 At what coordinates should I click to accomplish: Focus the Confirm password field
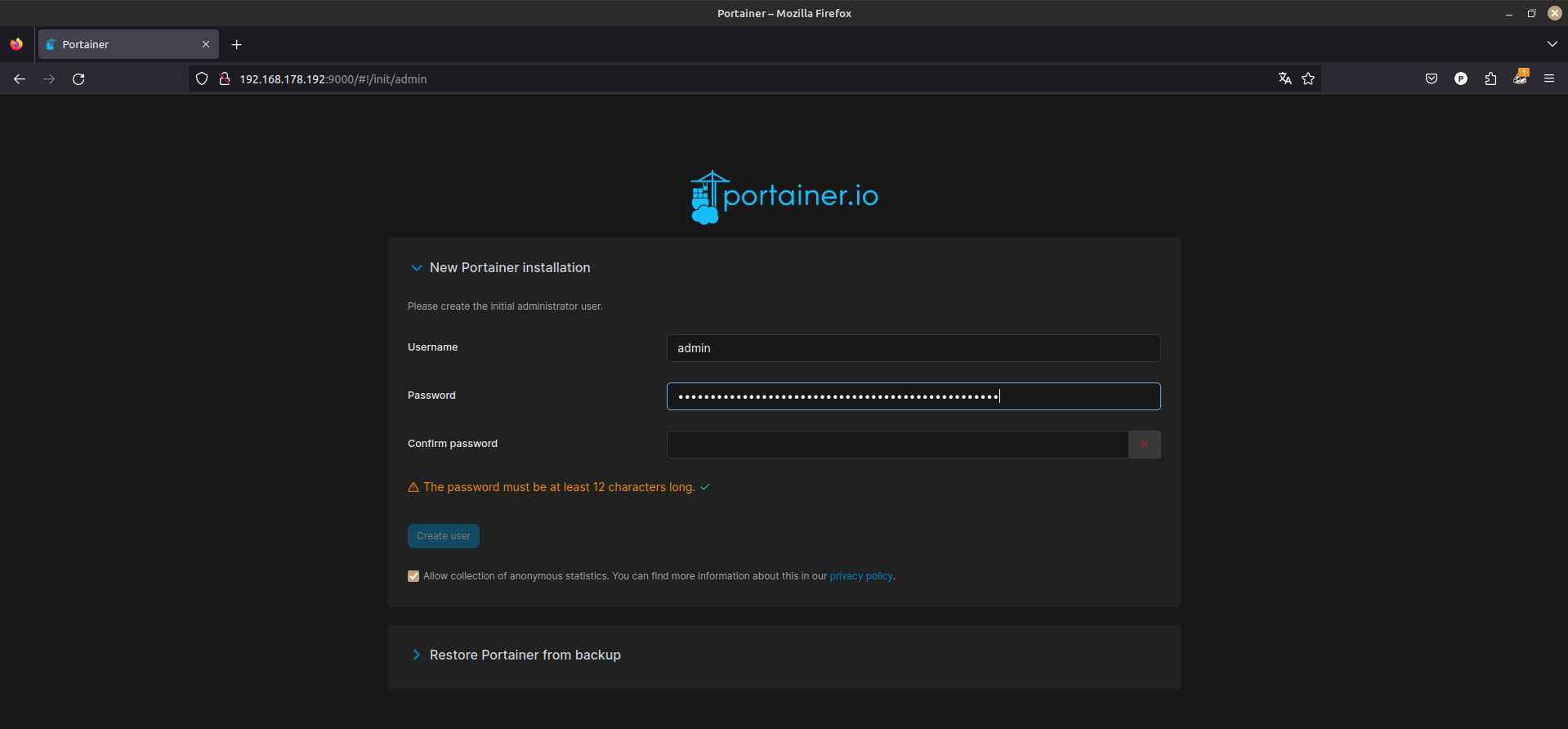(x=896, y=445)
